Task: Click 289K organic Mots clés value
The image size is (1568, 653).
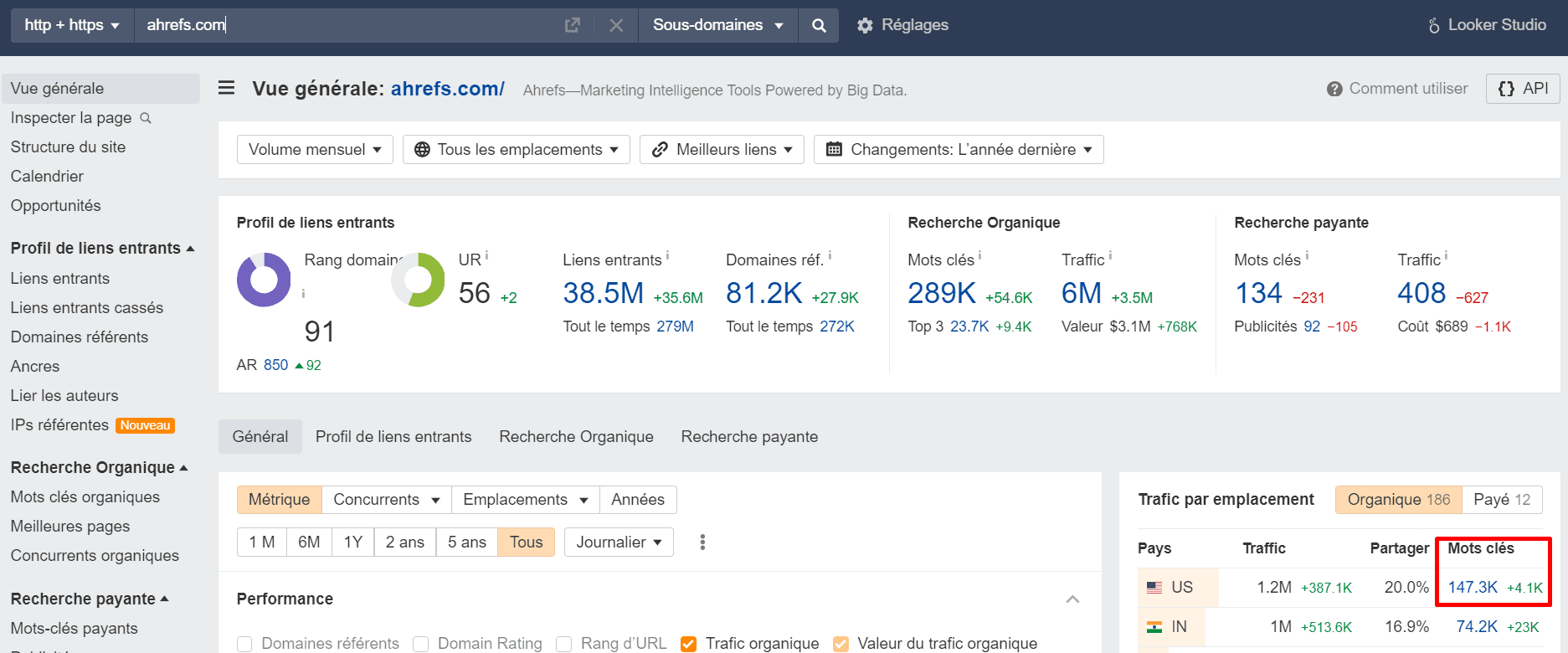Action: [942, 293]
